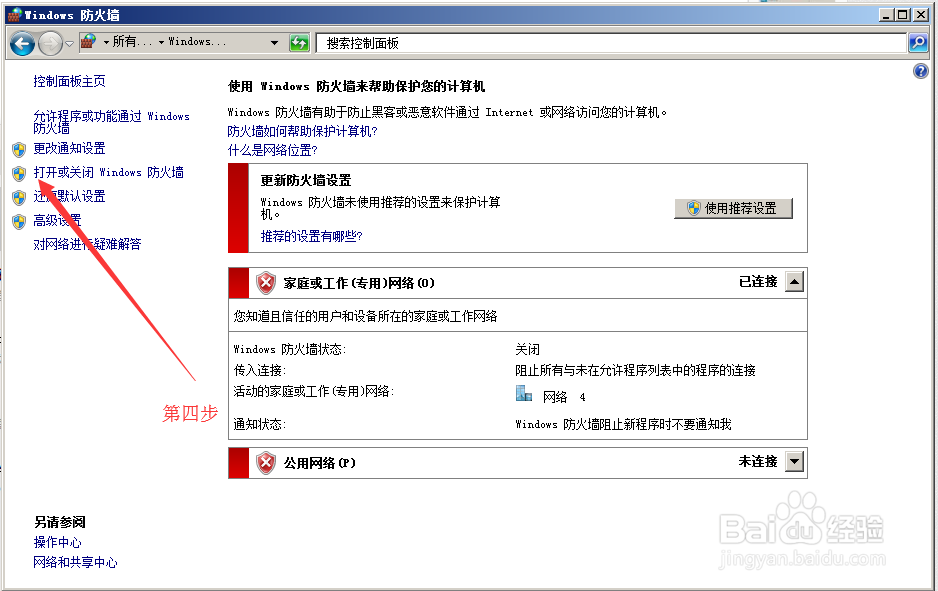Screen dimensions: 938x591
Task: Click the Windows... breadcrumb segment
Action: point(197,42)
